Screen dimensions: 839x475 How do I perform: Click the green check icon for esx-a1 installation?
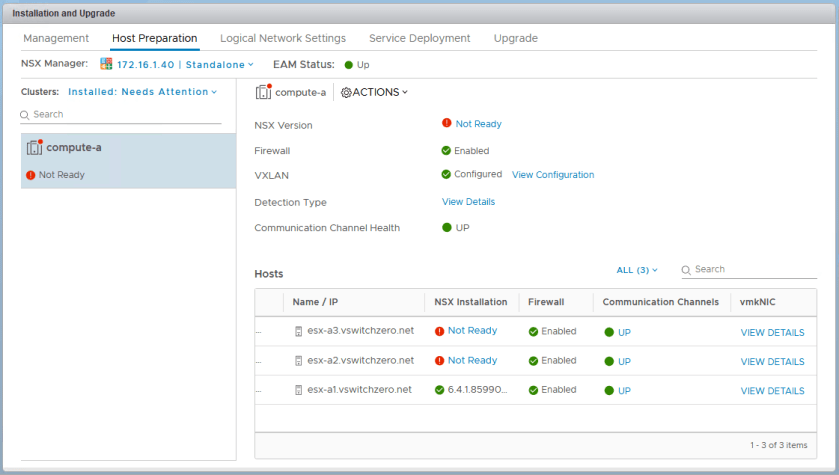[439, 390]
